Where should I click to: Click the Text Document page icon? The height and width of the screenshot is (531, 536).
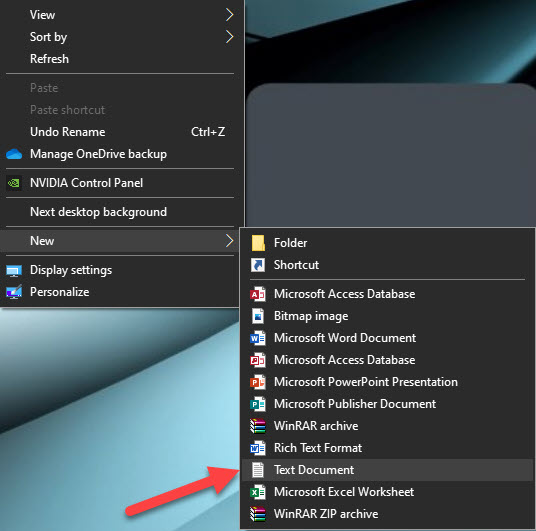tap(258, 470)
